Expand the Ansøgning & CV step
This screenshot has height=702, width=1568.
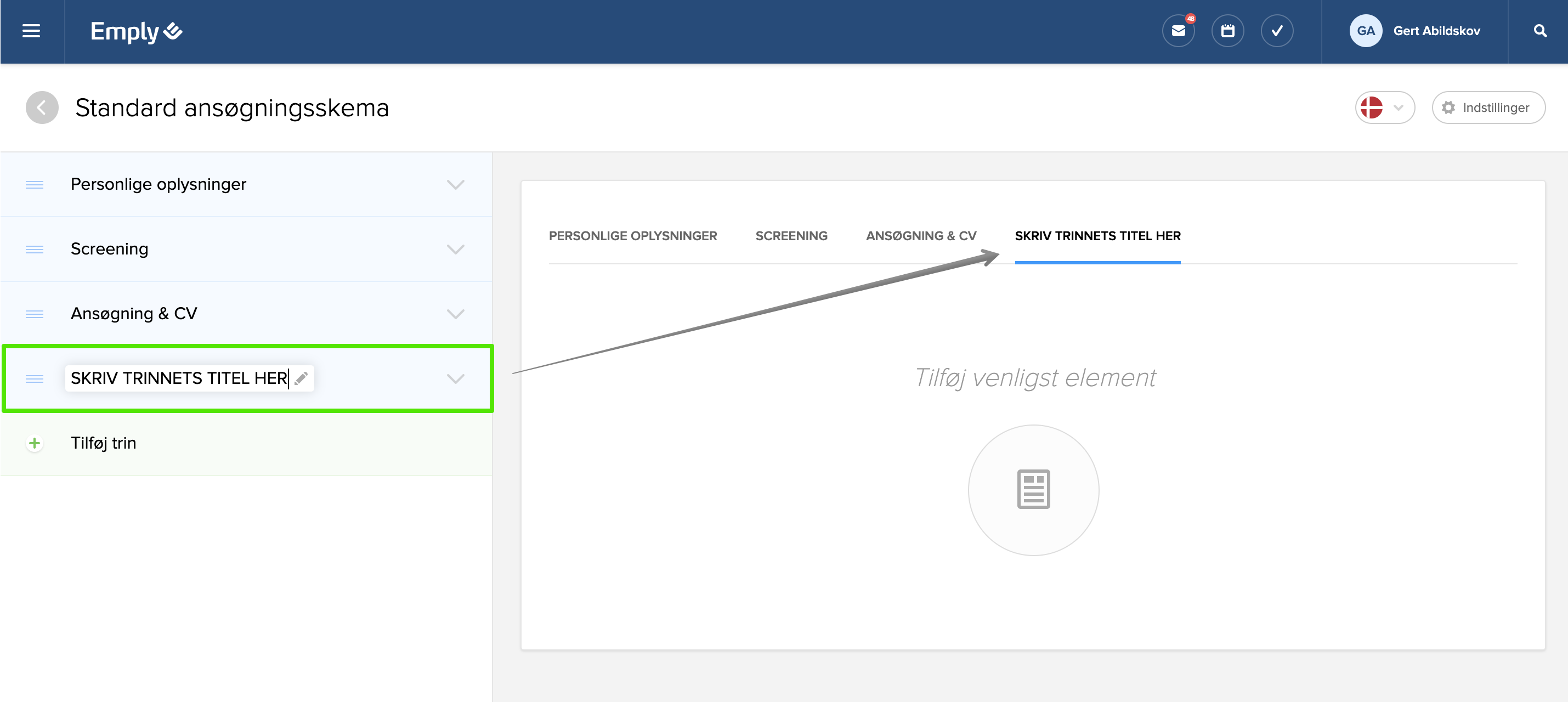455,314
